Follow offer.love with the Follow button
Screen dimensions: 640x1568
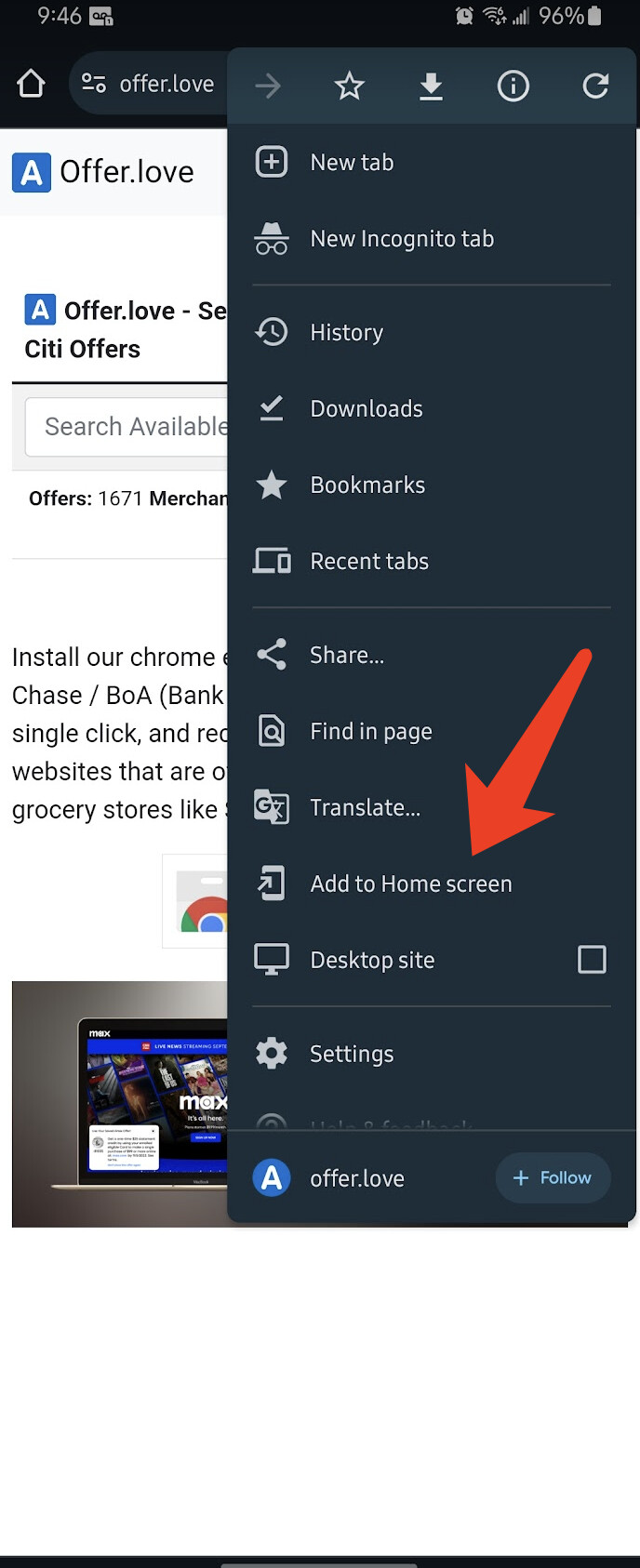[553, 1177]
